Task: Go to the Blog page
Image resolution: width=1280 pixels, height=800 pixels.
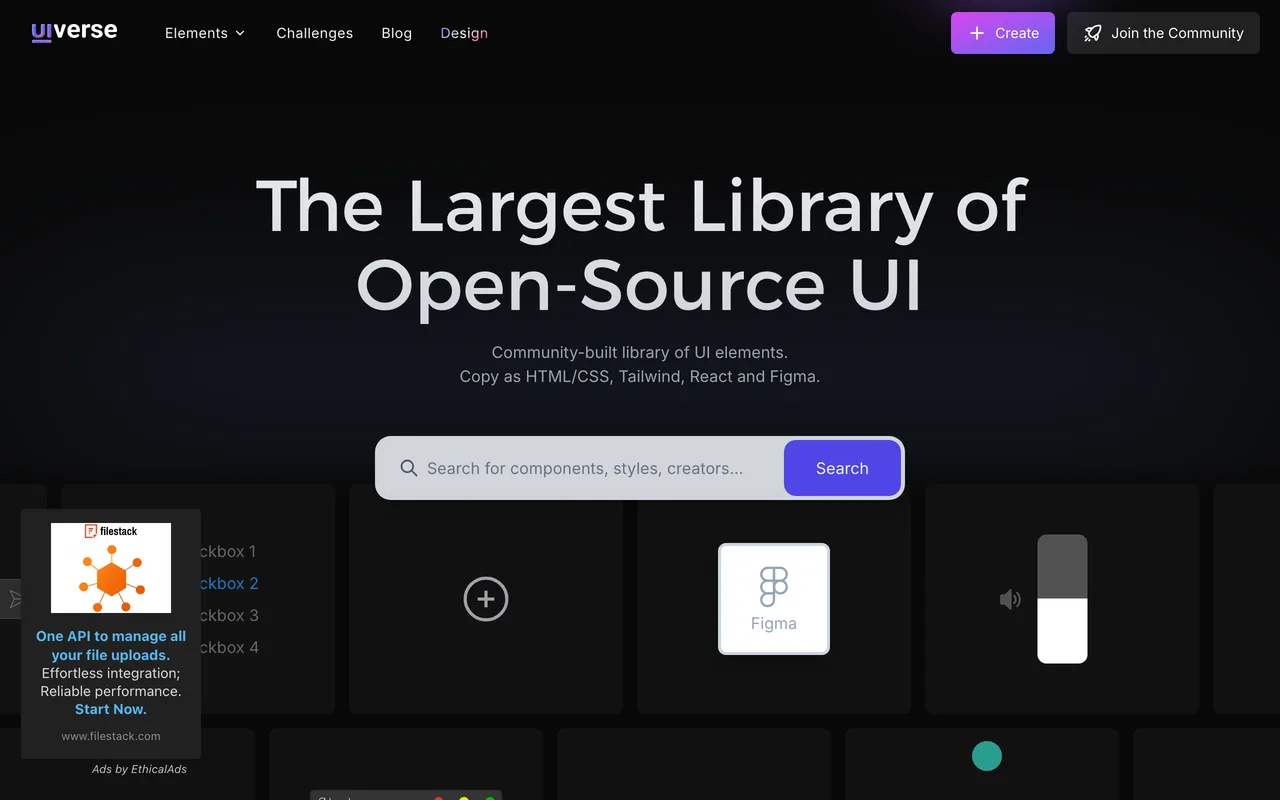Action: point(396,33)
